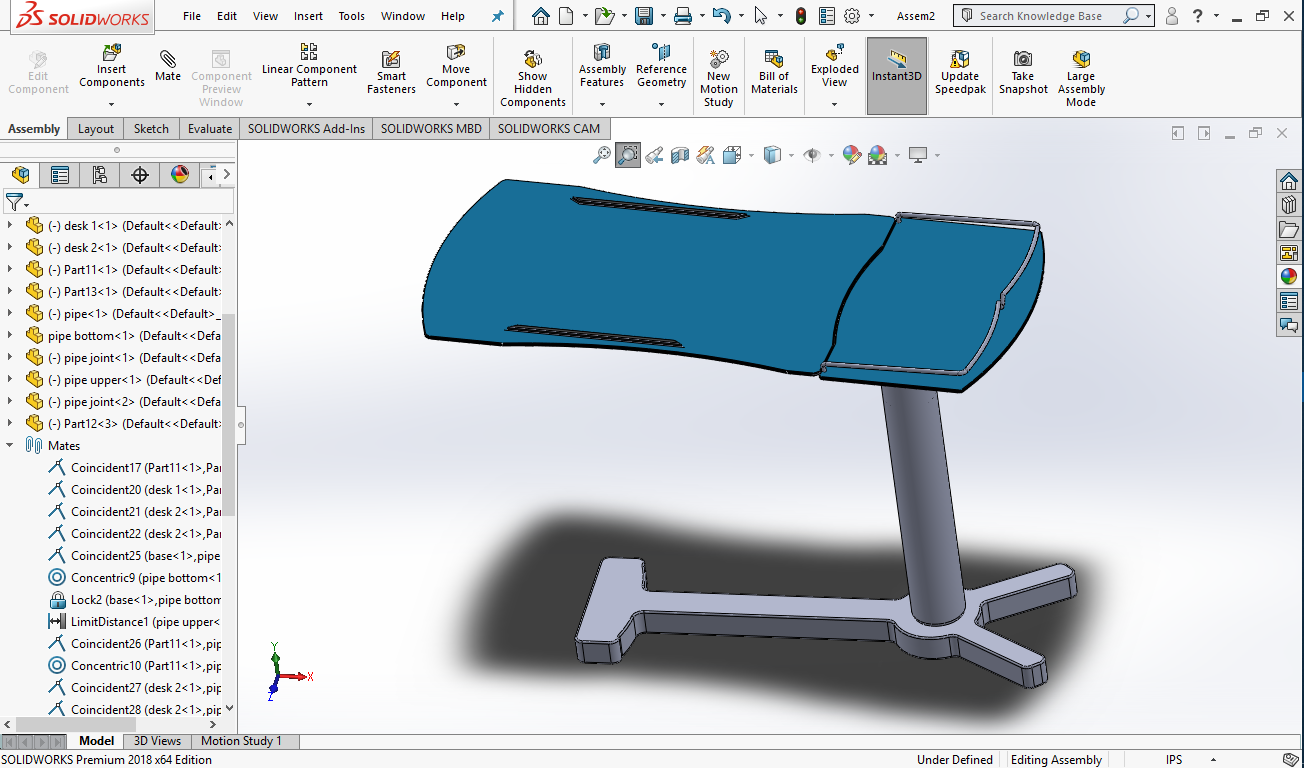Select the Mate tool
Screen dimensions: 1304x768
tap(168, 66)
